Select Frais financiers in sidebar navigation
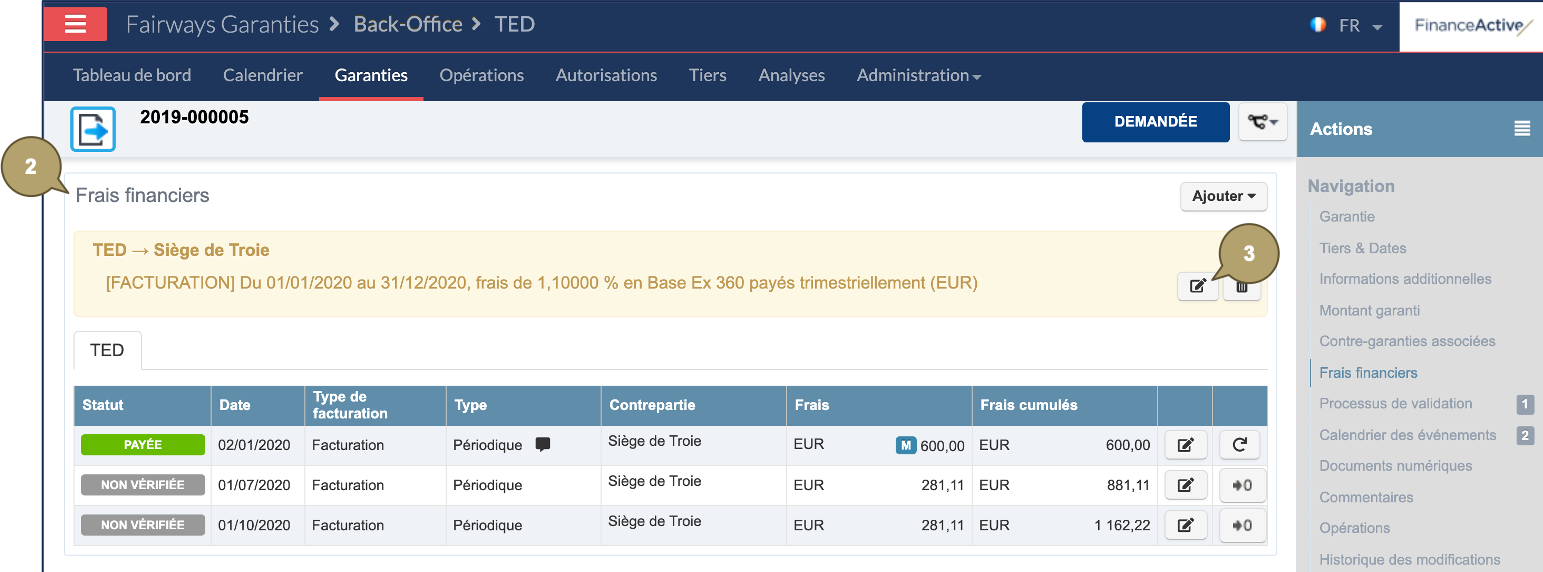This screenshot has width=1543, height=572. (1368, 373)
